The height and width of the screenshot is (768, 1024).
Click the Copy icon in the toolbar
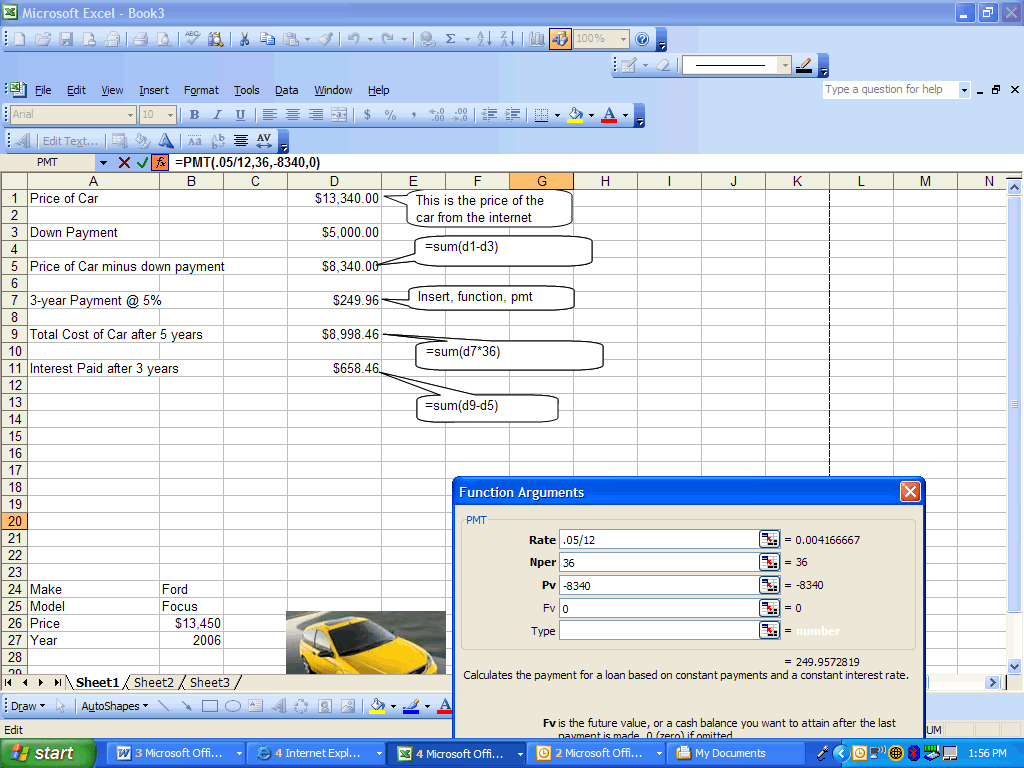(x=267, y=39)
